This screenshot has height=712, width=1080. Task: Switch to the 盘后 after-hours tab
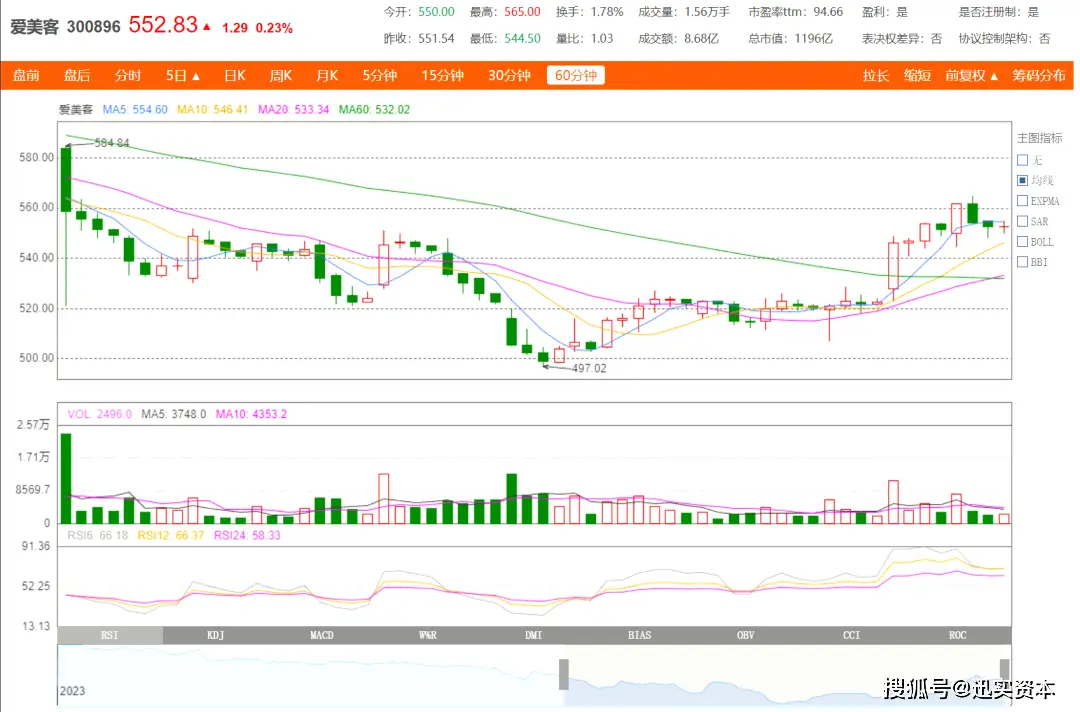point(77,76)
